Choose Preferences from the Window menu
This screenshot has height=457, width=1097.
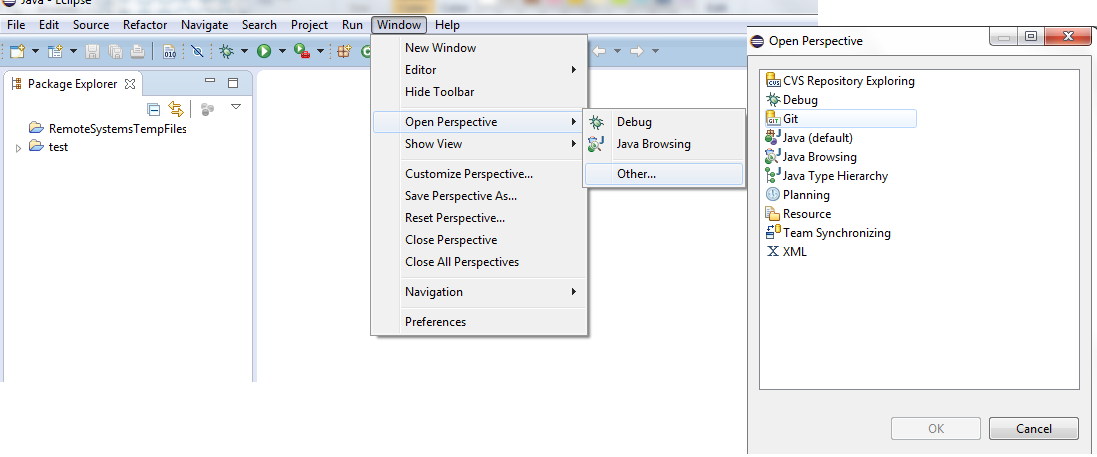tap(435, 322)
